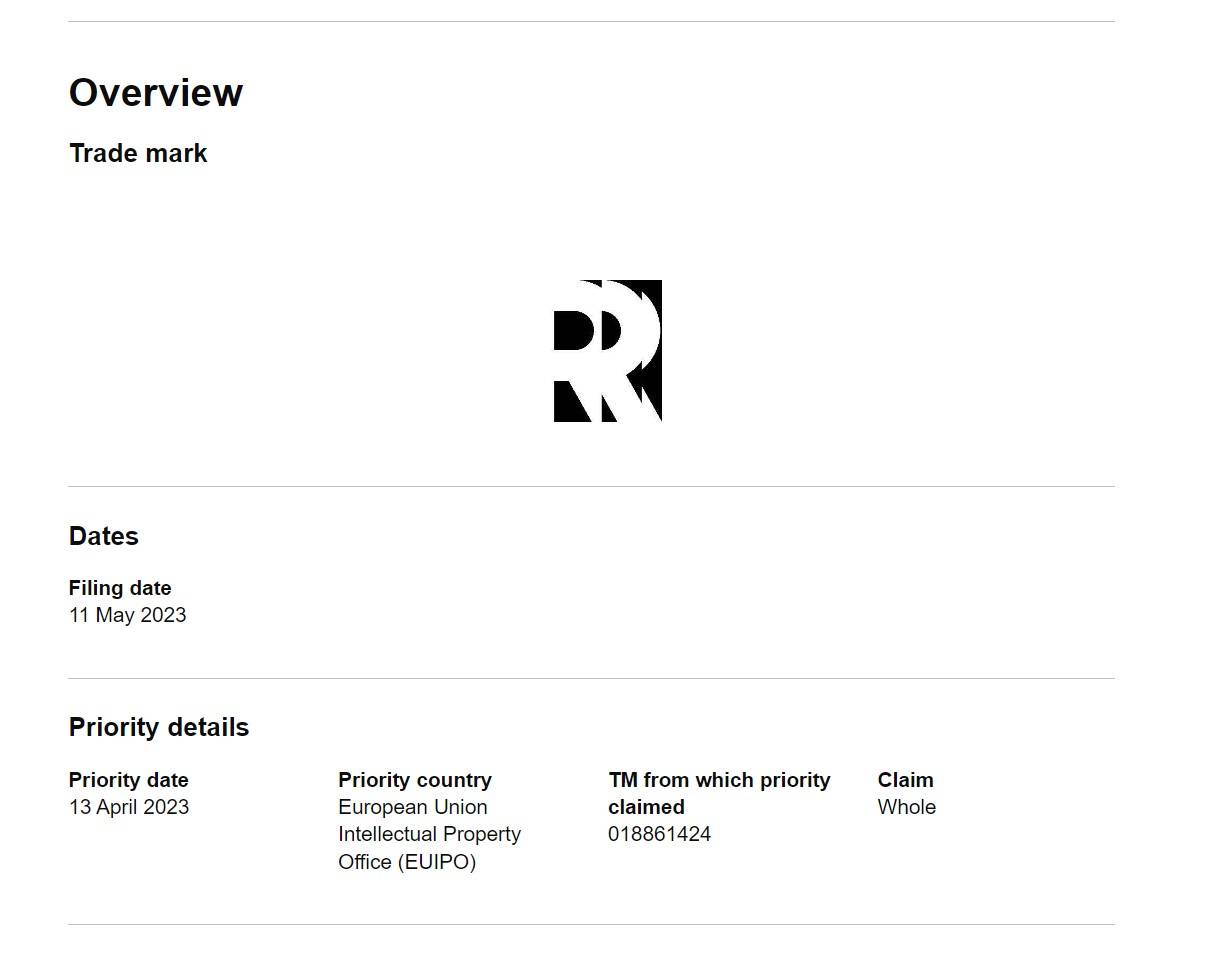Click the EUIPO abbreviation in parentheses
This screenshot has width=1218, height=968.
click(x=437, y=862)
